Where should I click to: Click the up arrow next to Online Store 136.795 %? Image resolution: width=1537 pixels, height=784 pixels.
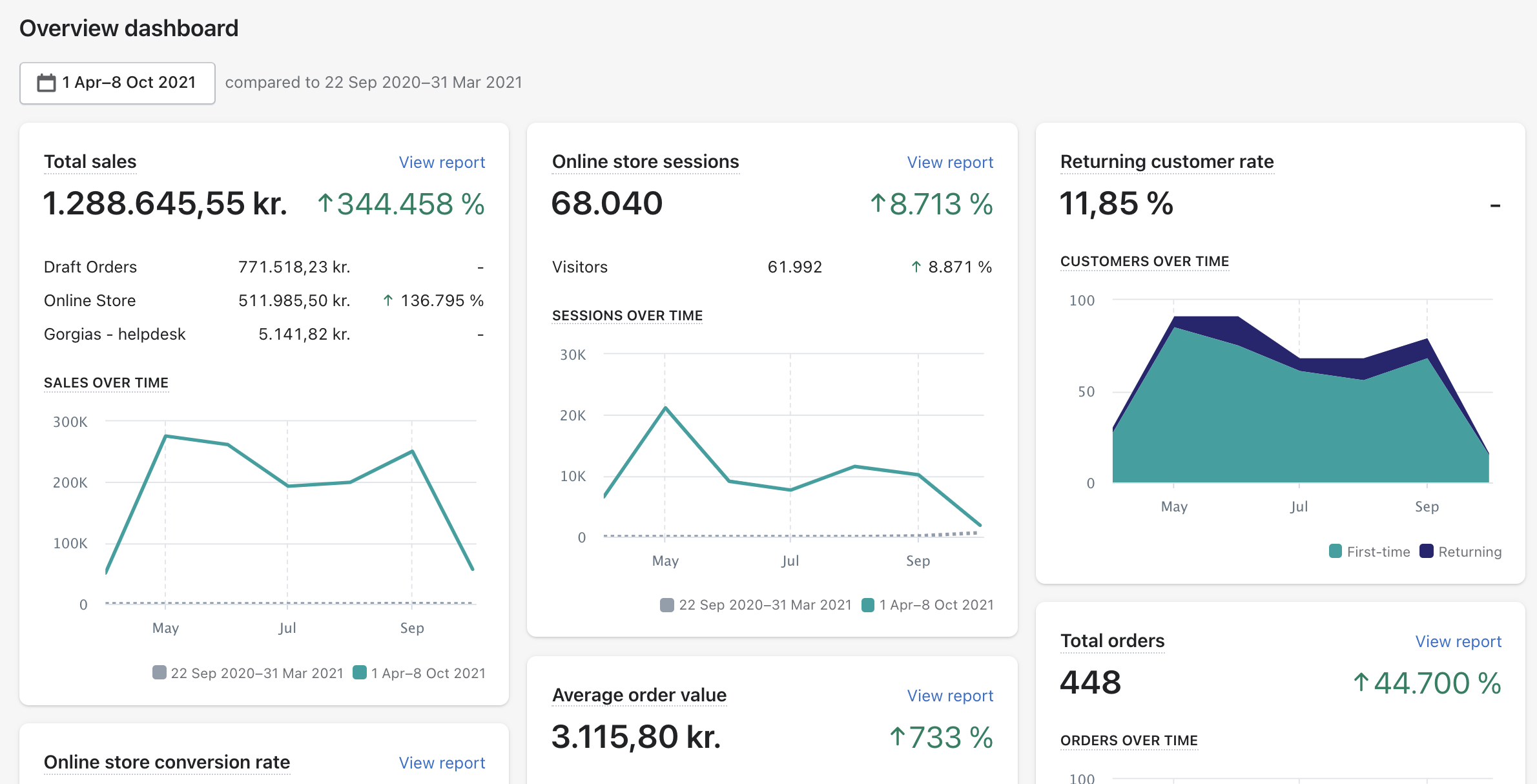click(388, 300)
